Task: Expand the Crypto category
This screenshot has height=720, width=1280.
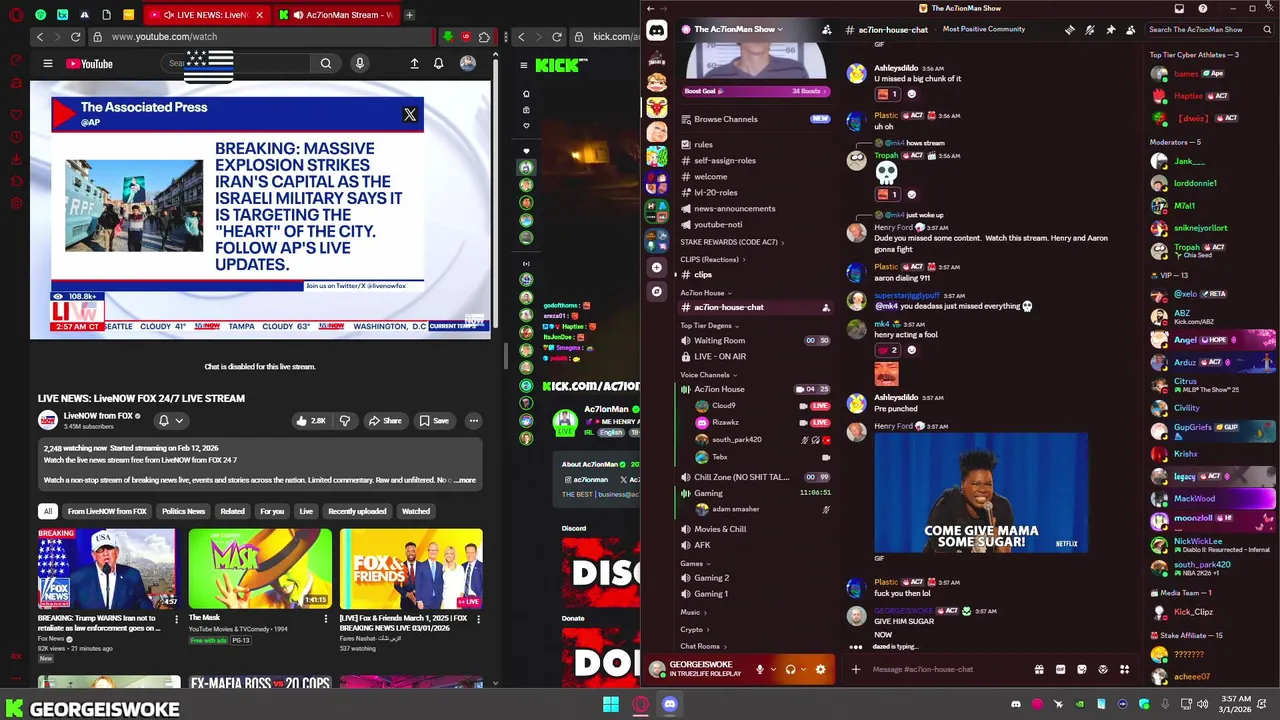Action: click(695, 630)
